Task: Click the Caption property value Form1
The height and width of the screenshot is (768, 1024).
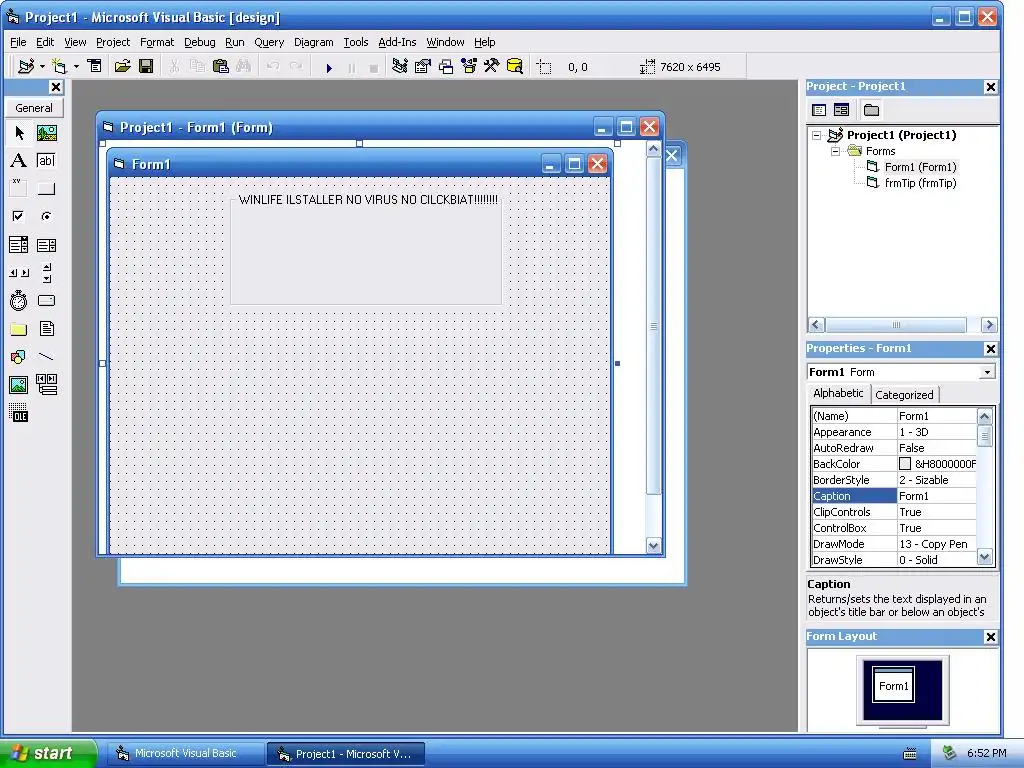Action: (x=936, y=496)
